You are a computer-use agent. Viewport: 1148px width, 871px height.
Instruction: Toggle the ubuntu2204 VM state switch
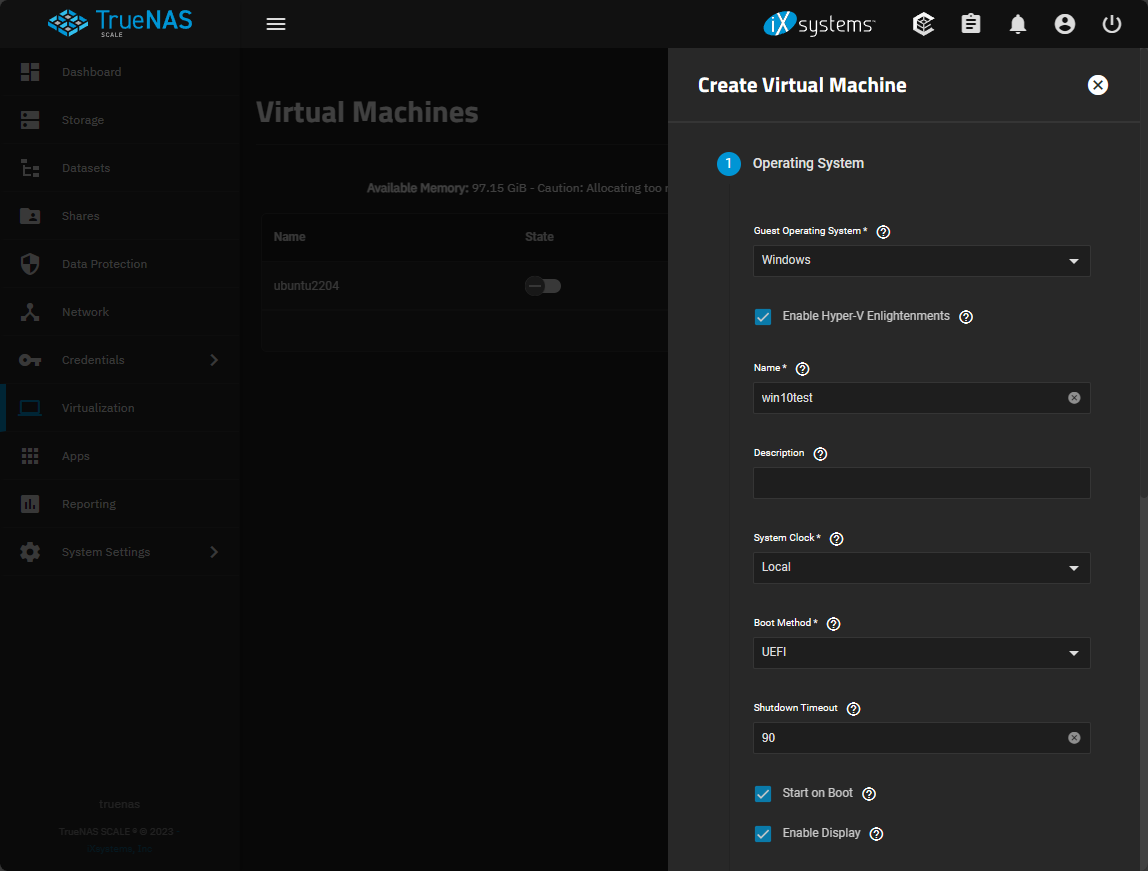point(543,287)
